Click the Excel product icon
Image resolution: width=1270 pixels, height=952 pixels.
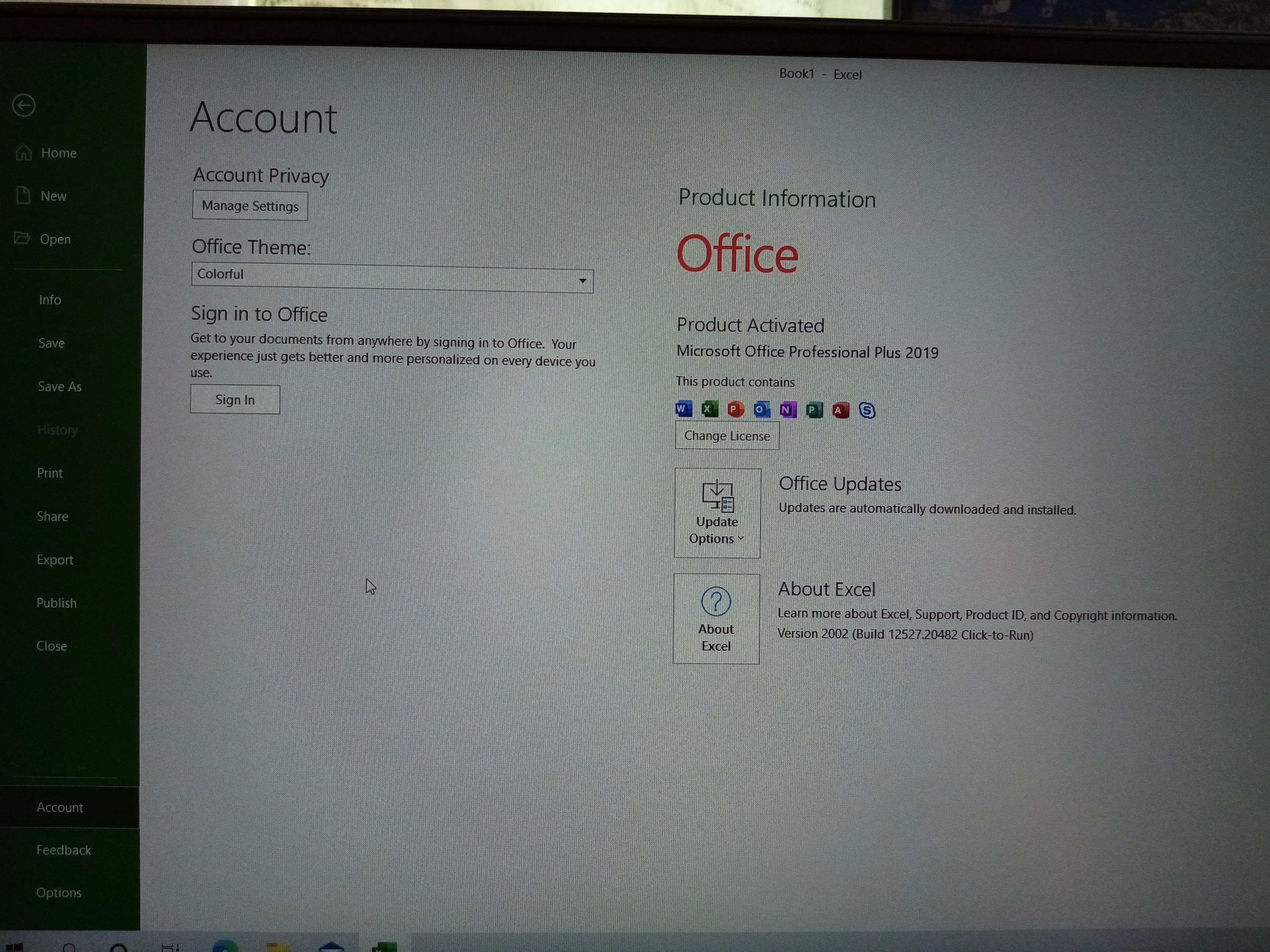tap(709, 409)
